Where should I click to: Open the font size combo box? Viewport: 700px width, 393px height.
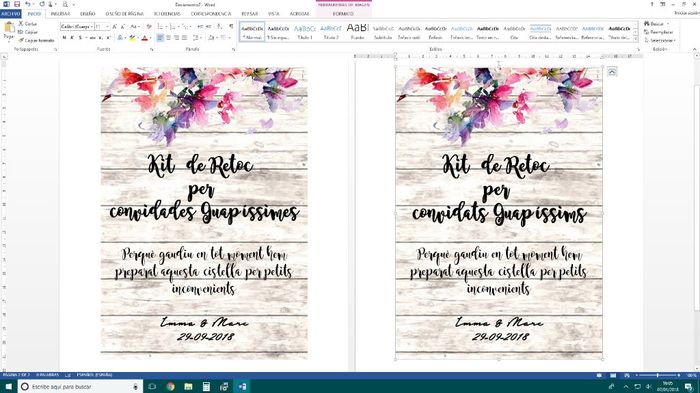pyautogui.click(x=102, y=27)
